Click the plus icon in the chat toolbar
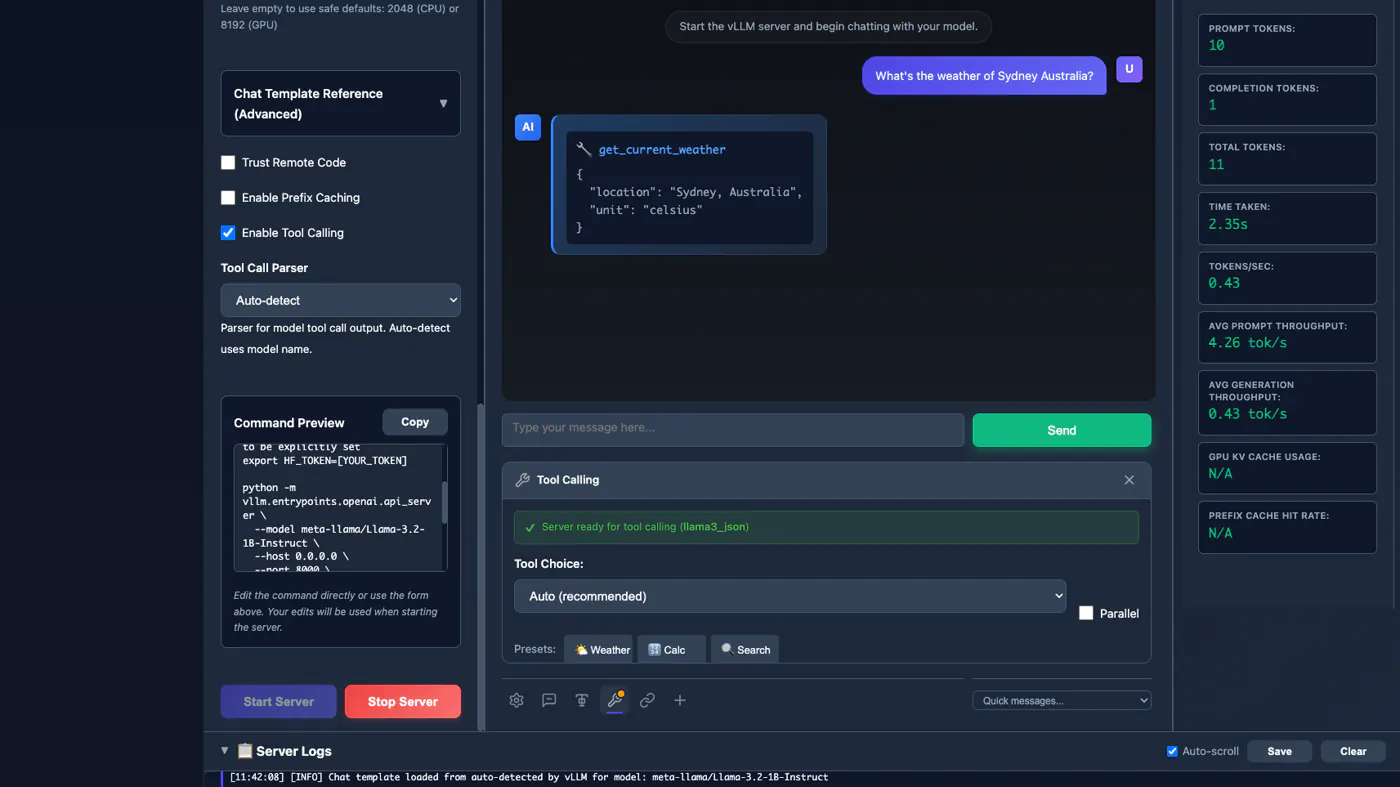The width and height of the screenshot is (1400, 787). [x=680, y=701]
